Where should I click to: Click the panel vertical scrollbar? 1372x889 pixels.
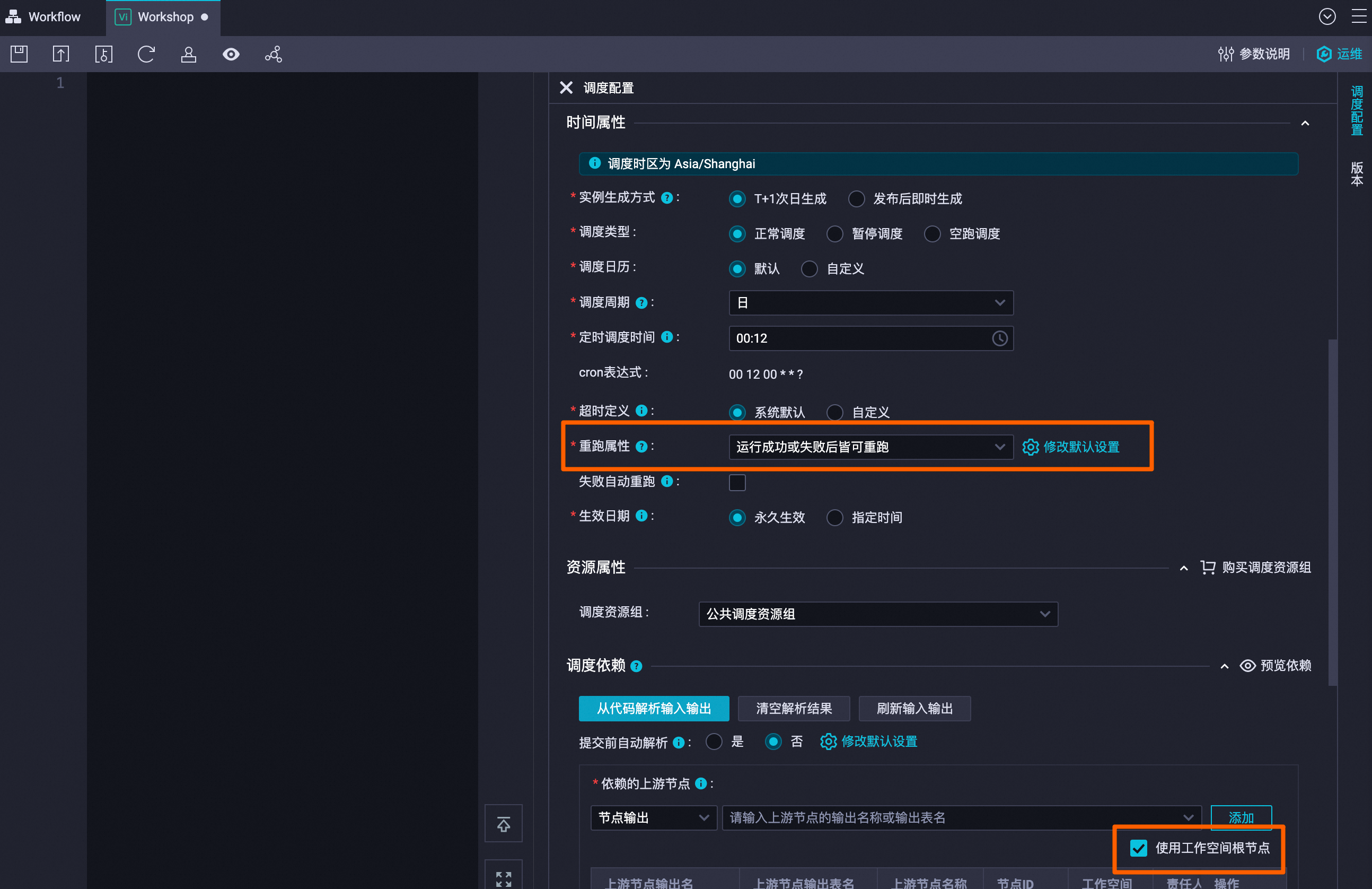coord(1332,512)
